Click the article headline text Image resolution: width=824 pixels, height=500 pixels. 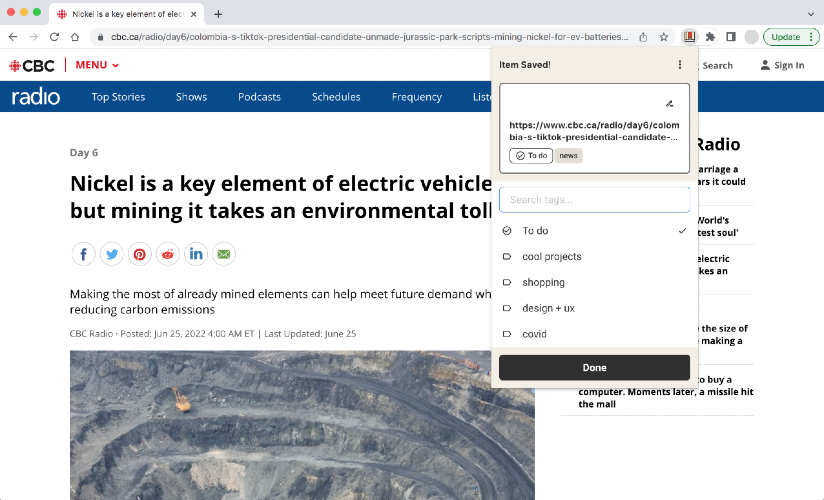pos(281,197)
